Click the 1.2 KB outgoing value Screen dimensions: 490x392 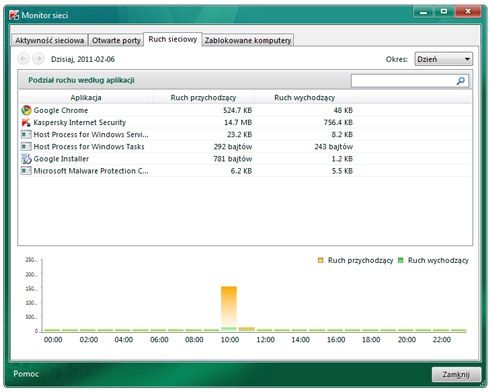tap(342, 159)
